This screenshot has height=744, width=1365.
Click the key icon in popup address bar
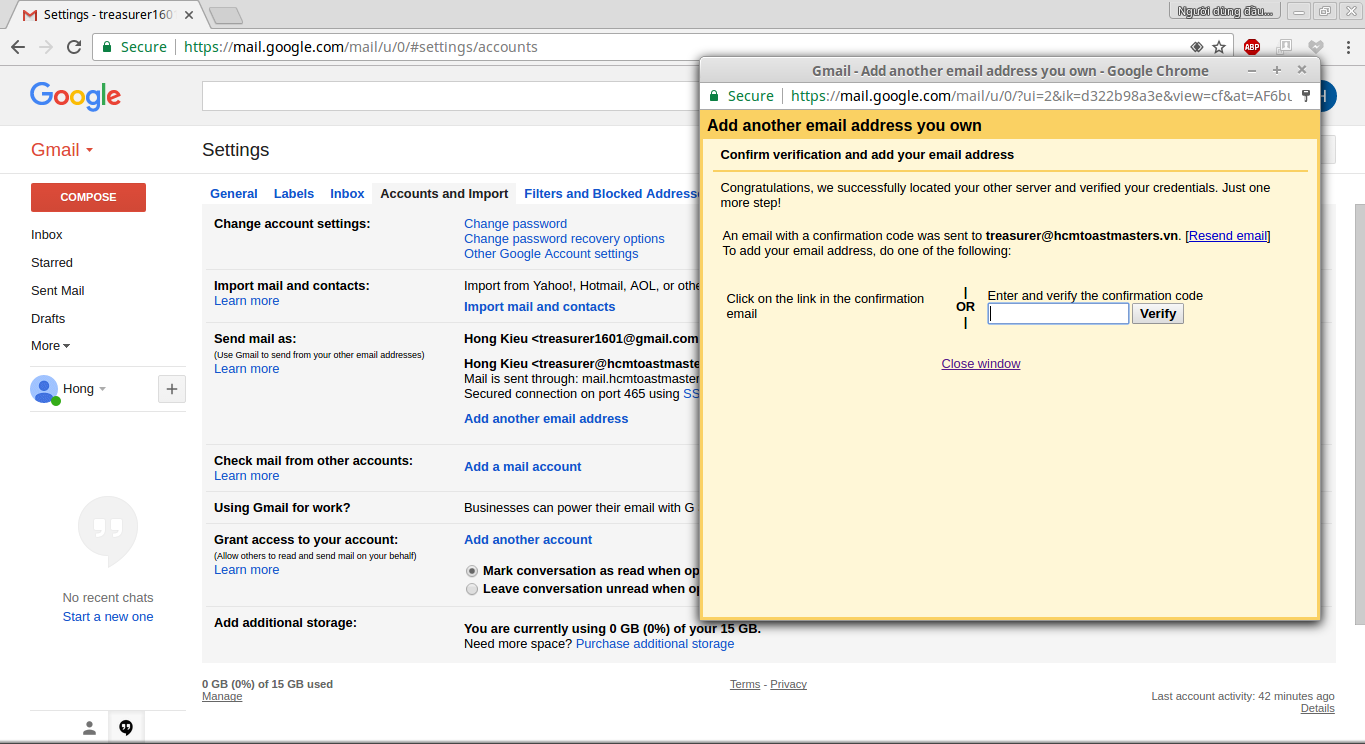tap(1306, 96)
